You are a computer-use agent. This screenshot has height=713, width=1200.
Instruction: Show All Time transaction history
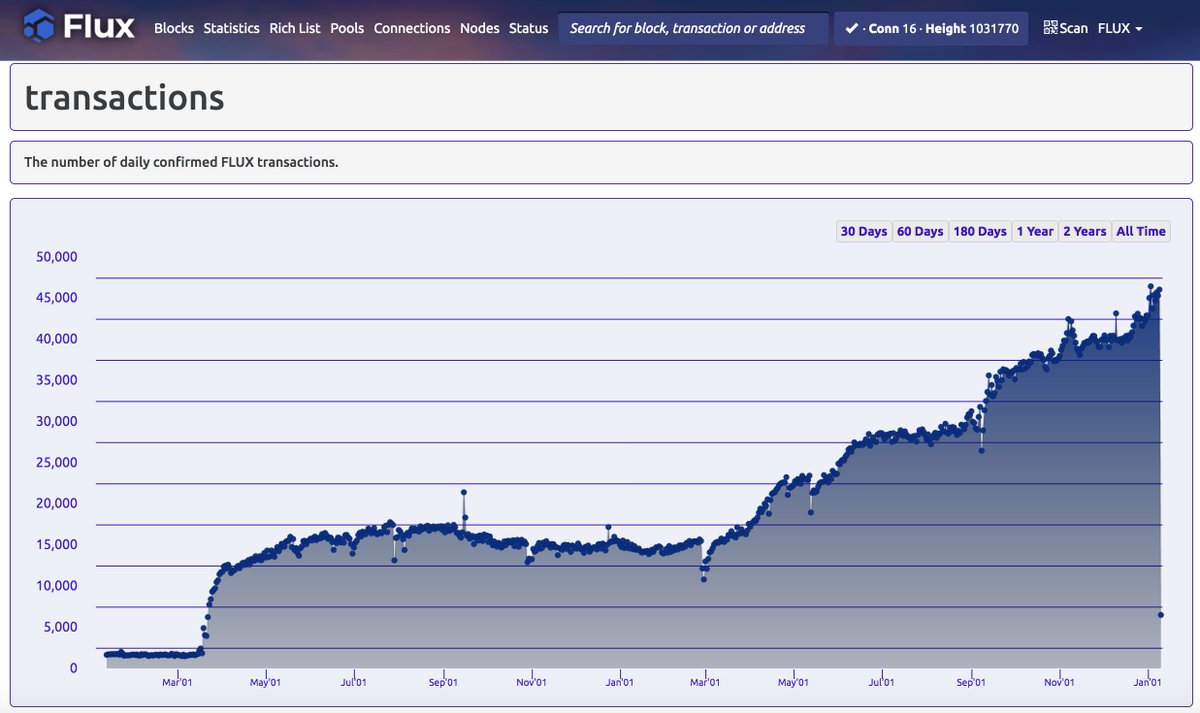pyautogui.click(x=1141, y=231)
